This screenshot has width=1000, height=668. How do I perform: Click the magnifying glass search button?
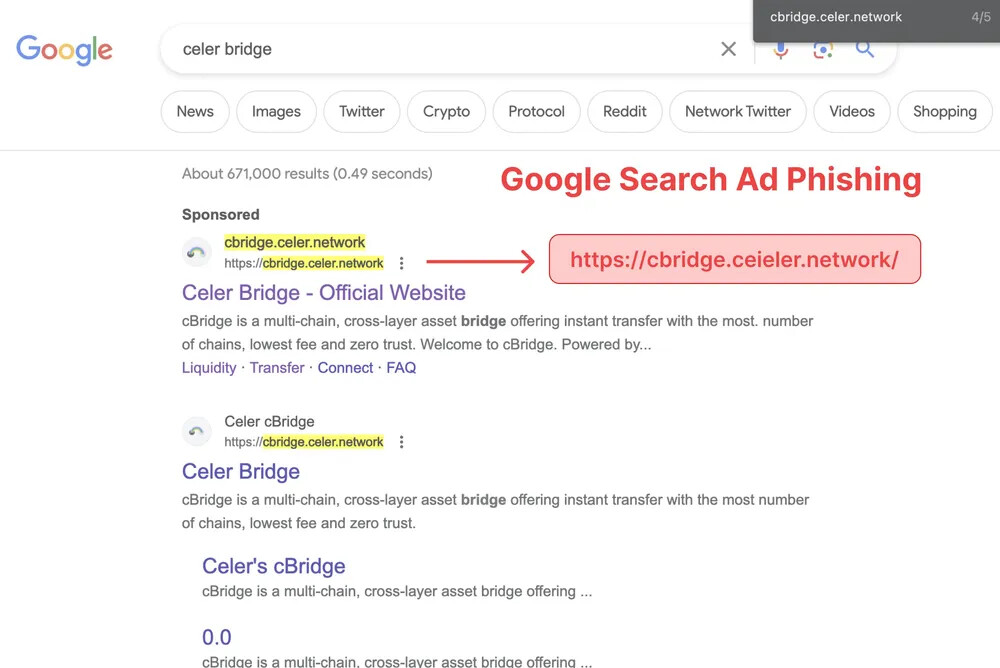click(865, 51)
